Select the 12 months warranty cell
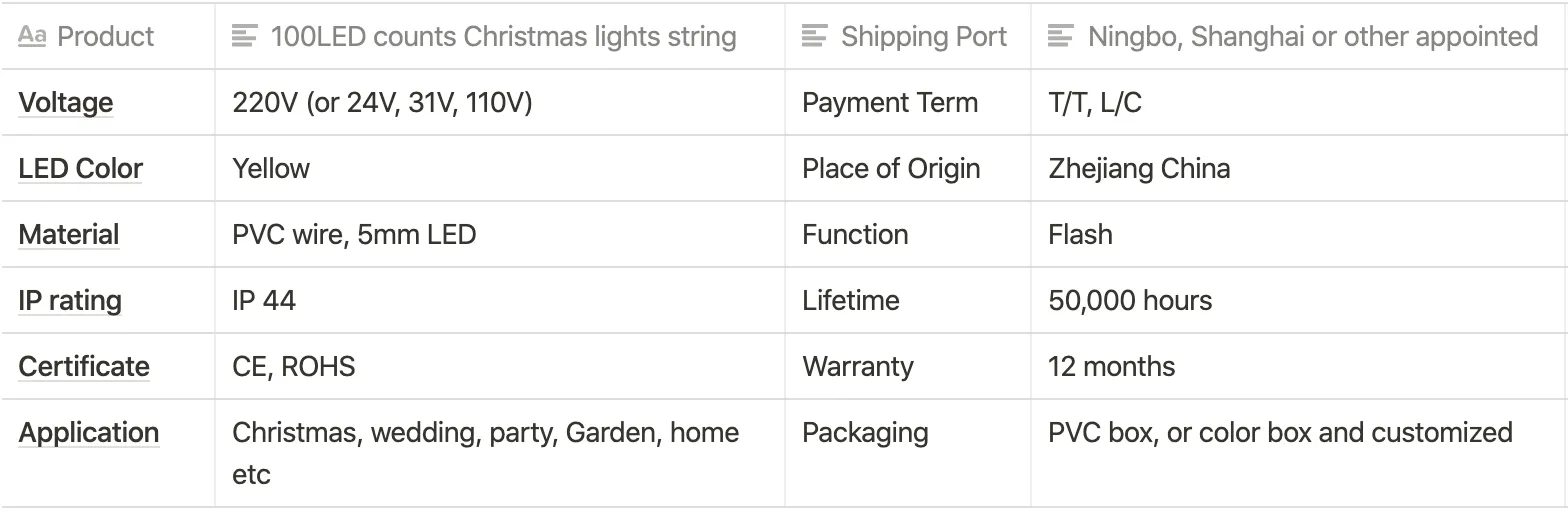The height and width of the screenshot is (512, 1568). 1299,366
